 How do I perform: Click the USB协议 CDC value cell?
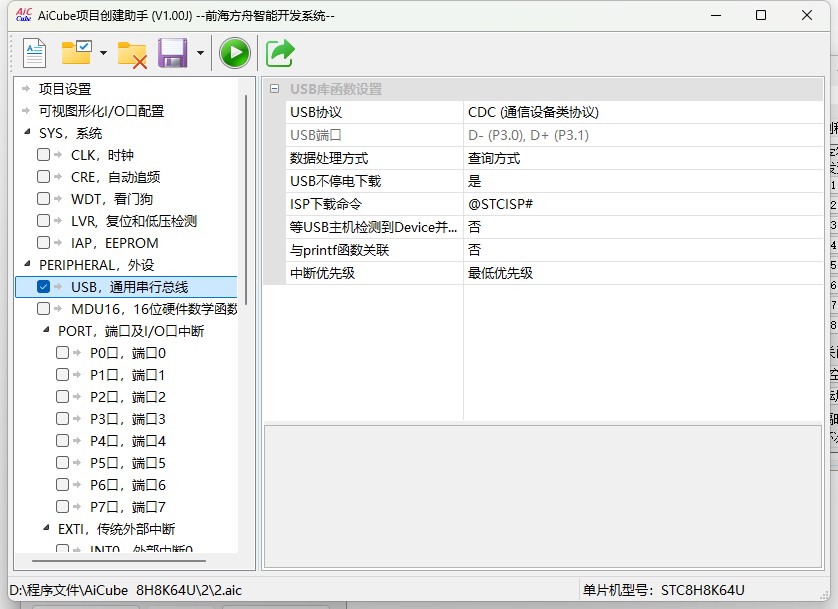643,112
